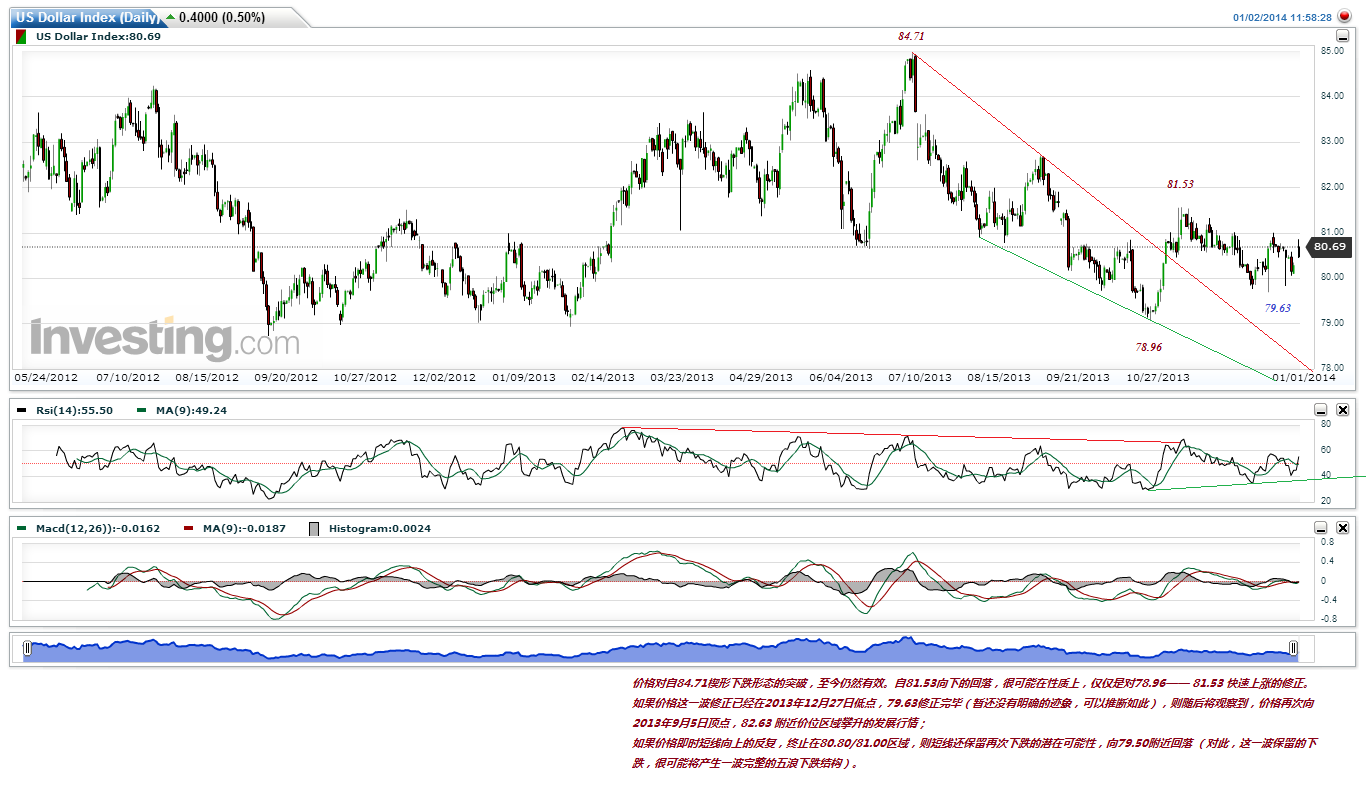Click the 78.96 low annotation
Screen dimensions: 1366x787
1149,347
